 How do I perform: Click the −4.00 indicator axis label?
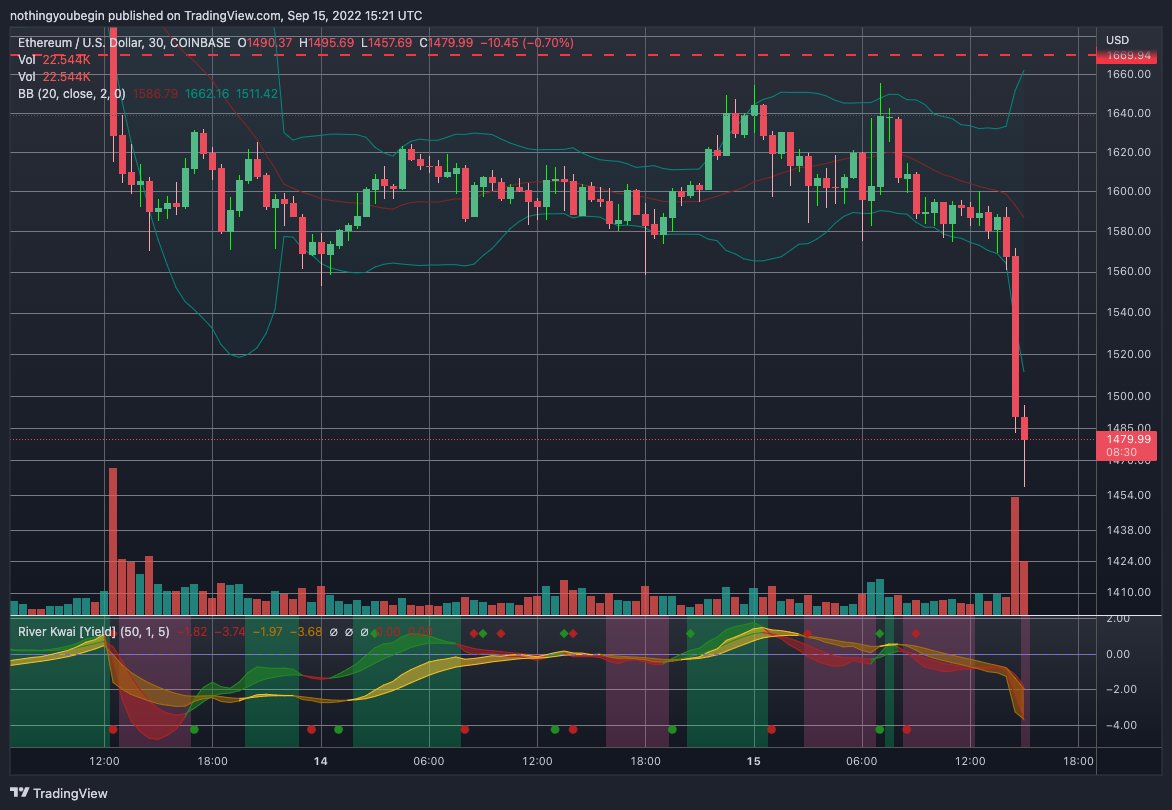(x=1121, y=726)
